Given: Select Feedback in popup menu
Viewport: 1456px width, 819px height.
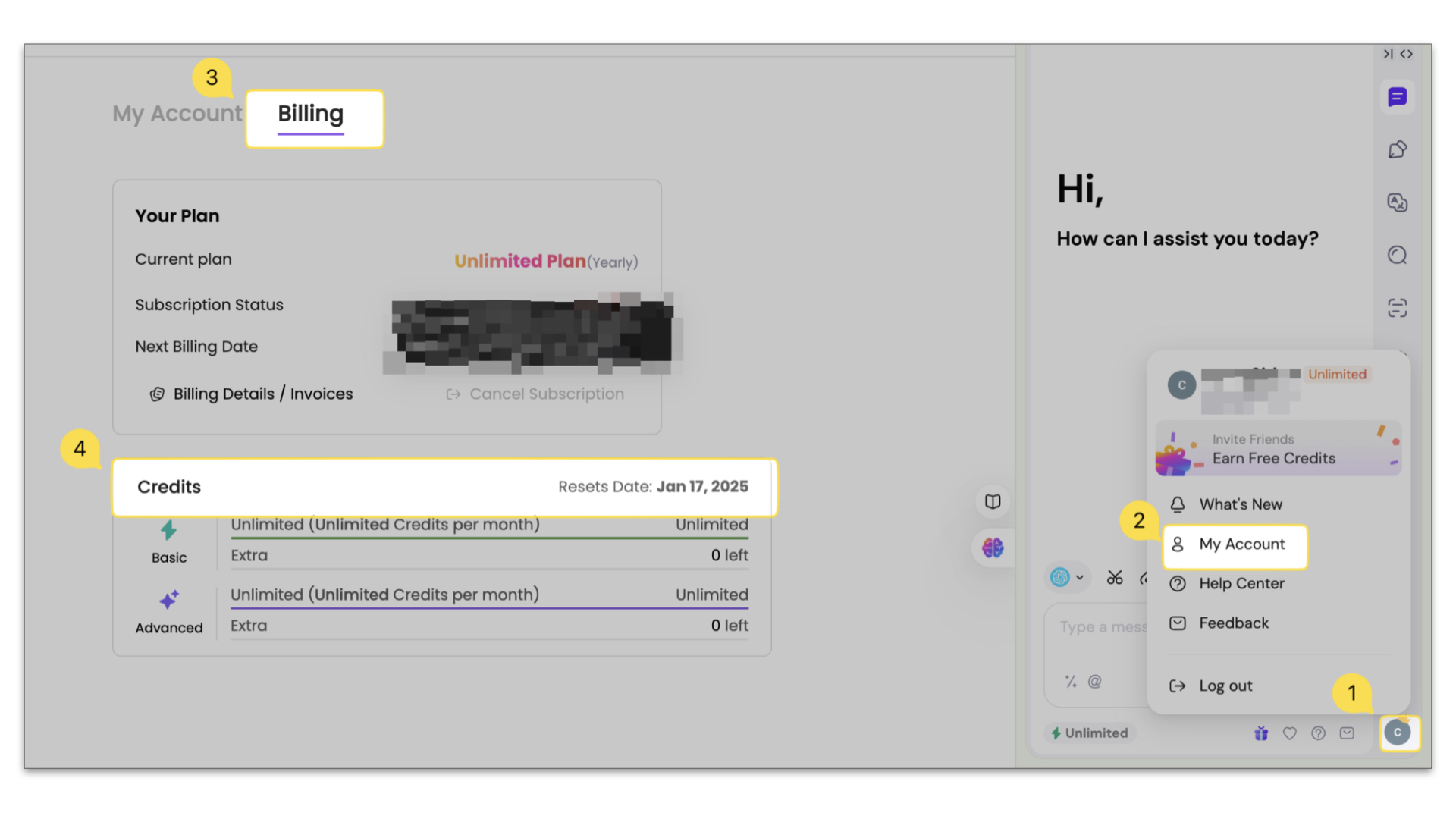Looking at the screenshot, I should tap(1234, 623).
